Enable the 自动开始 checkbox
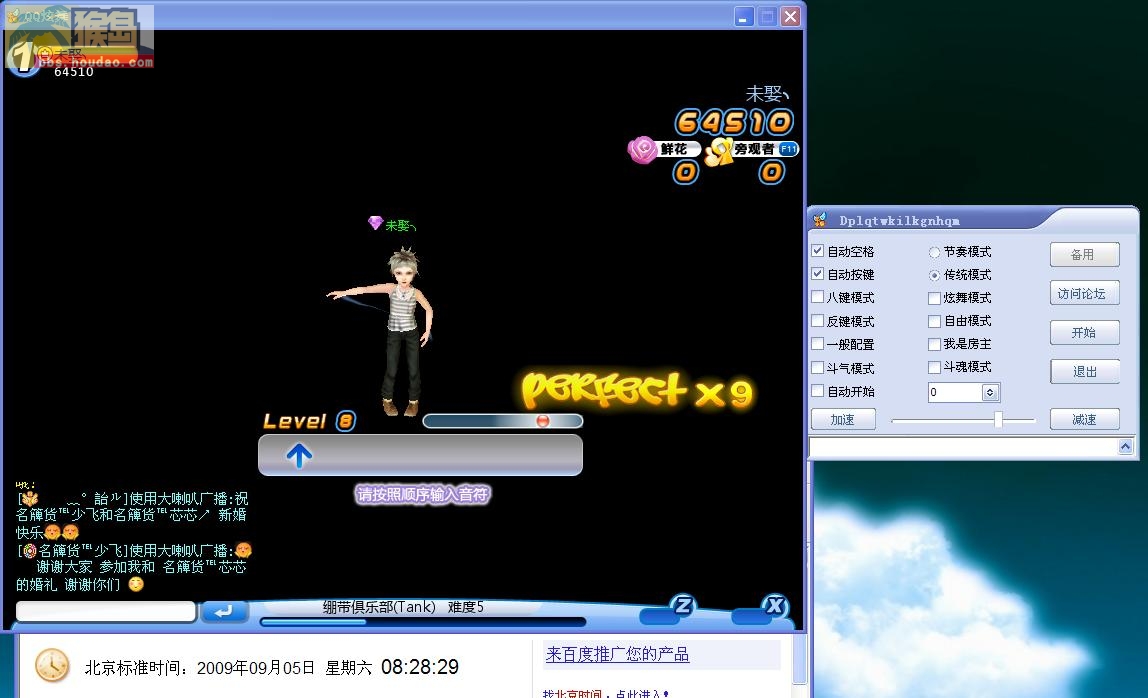This screenshot has width=1148, height=698. [818, 391]
